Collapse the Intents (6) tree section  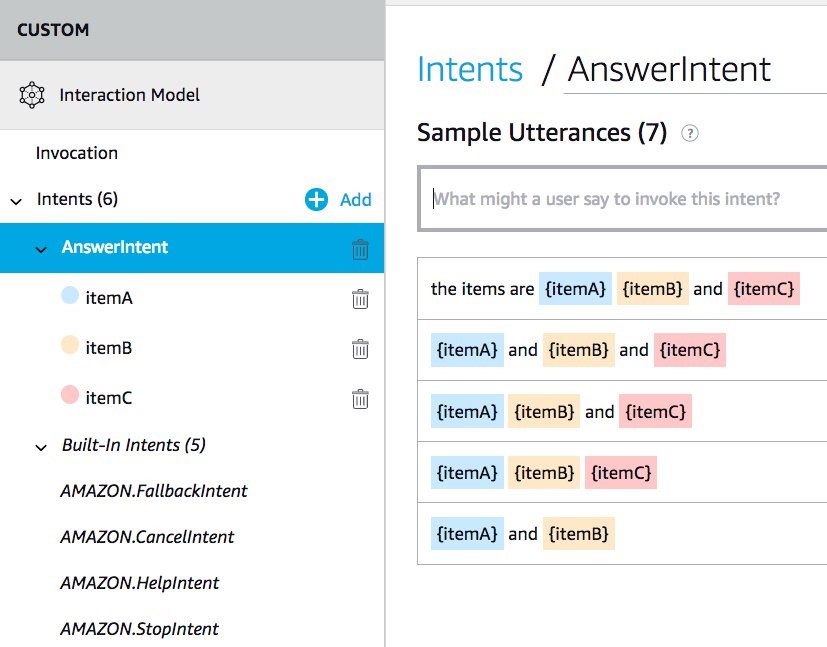tap(16, 201)
